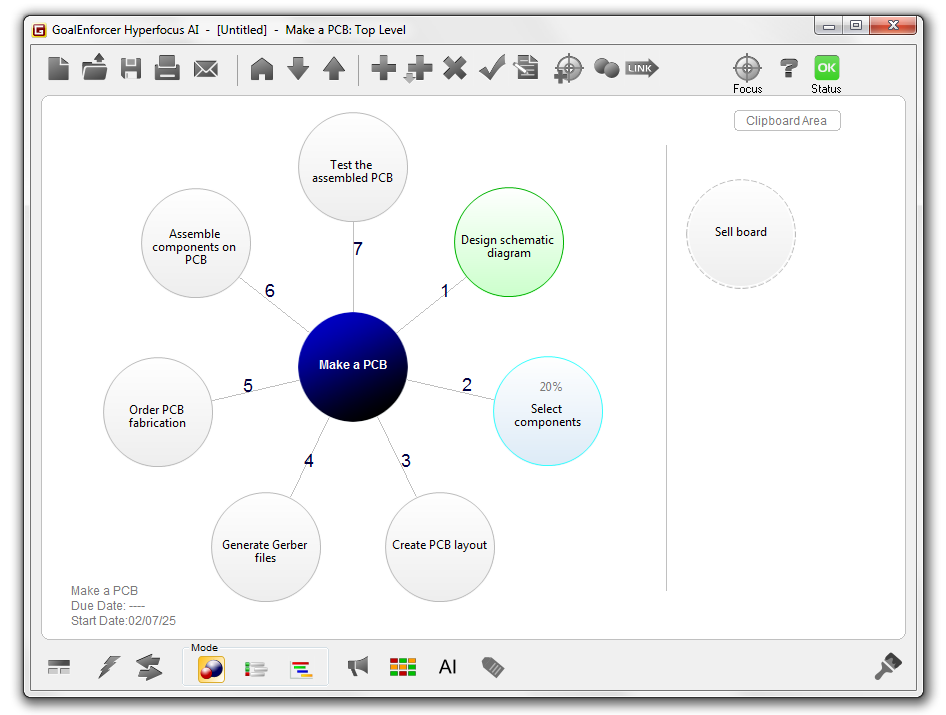Select the central Make a PCB goal

pos(353,366)
